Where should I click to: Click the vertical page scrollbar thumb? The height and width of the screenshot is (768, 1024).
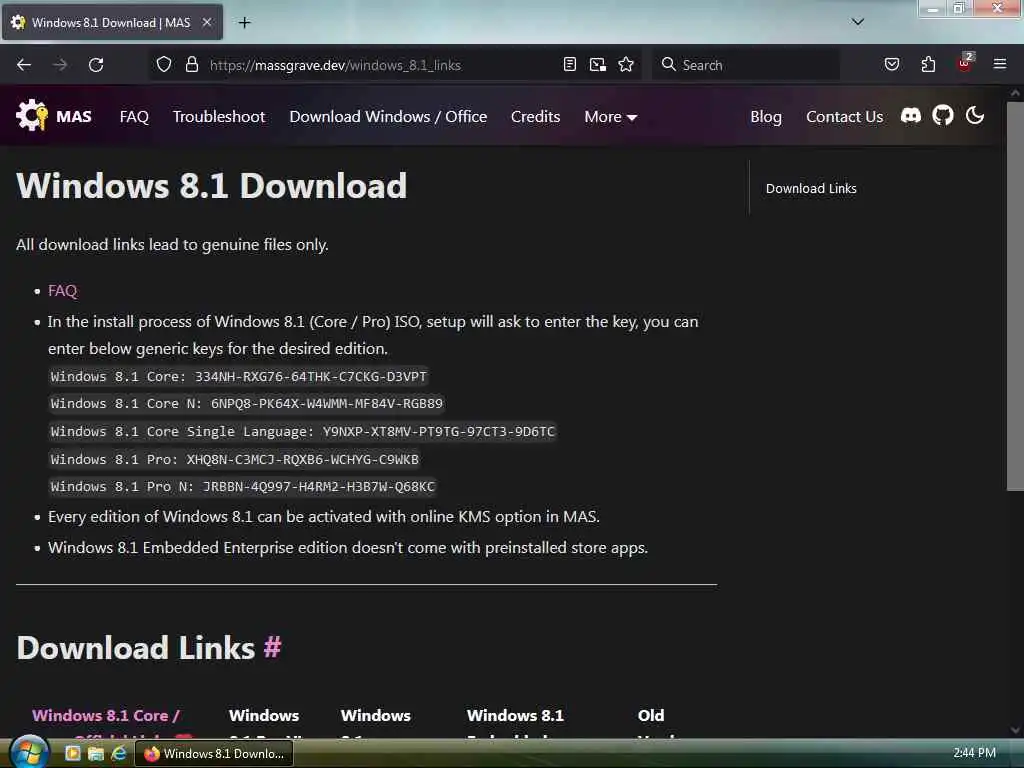1015,296
